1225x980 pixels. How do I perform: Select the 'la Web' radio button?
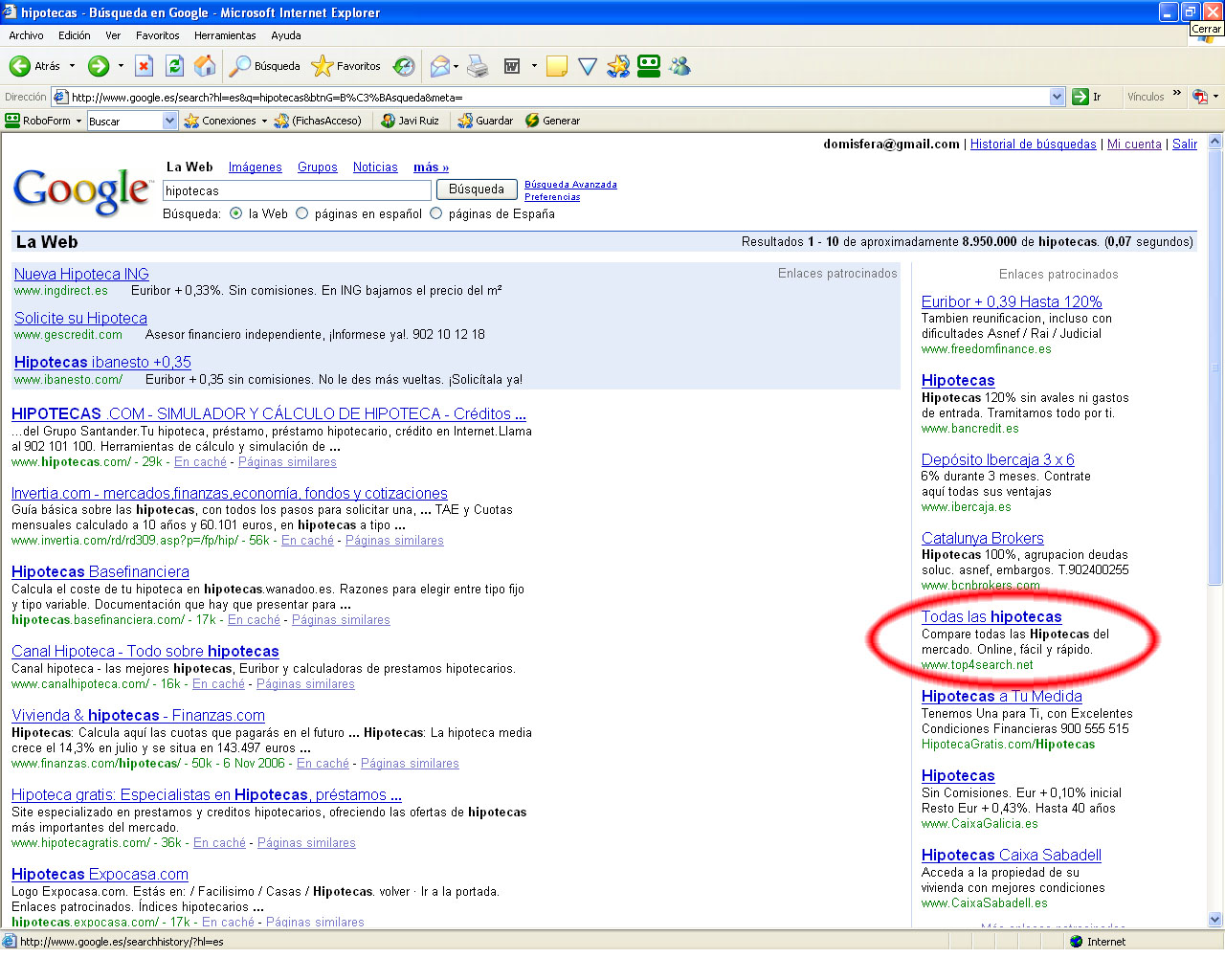236,213
